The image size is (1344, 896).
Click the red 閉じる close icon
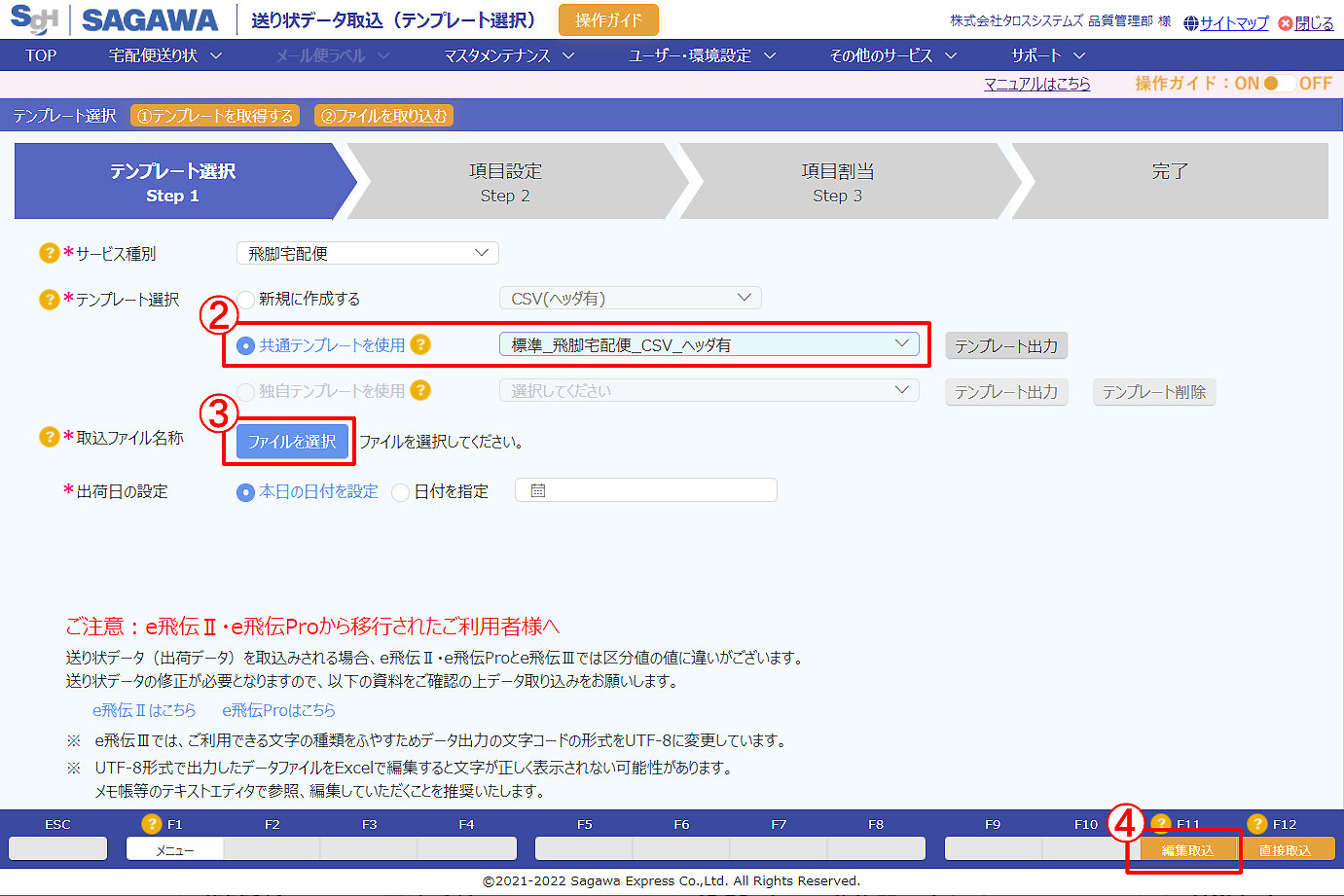(1286, 23)
